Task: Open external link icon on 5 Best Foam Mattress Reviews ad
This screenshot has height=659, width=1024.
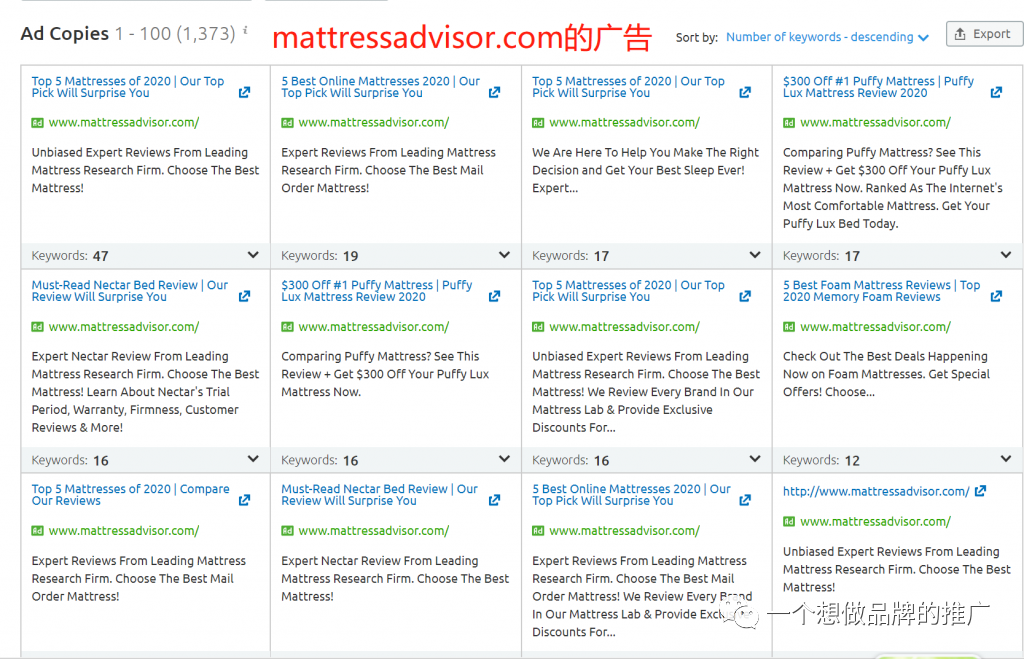Action: coord(996,297)
